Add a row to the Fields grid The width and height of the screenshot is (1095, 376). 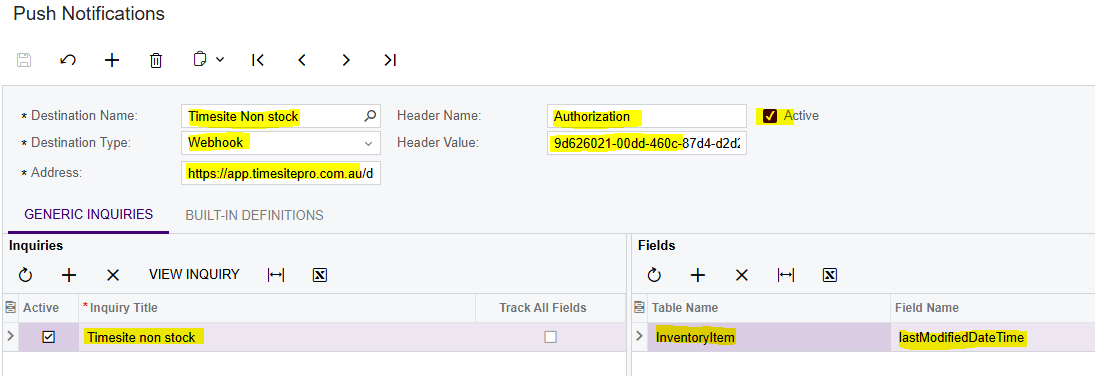click(698, 275)
